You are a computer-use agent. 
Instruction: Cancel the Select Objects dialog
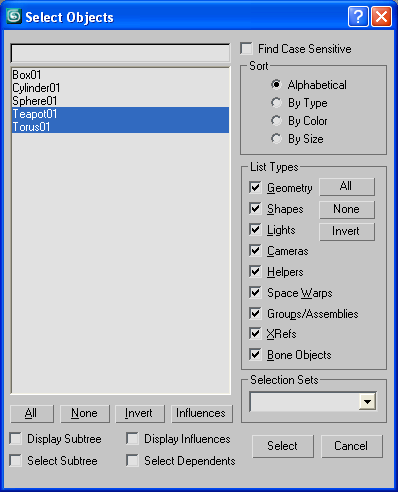pos(352,446)
